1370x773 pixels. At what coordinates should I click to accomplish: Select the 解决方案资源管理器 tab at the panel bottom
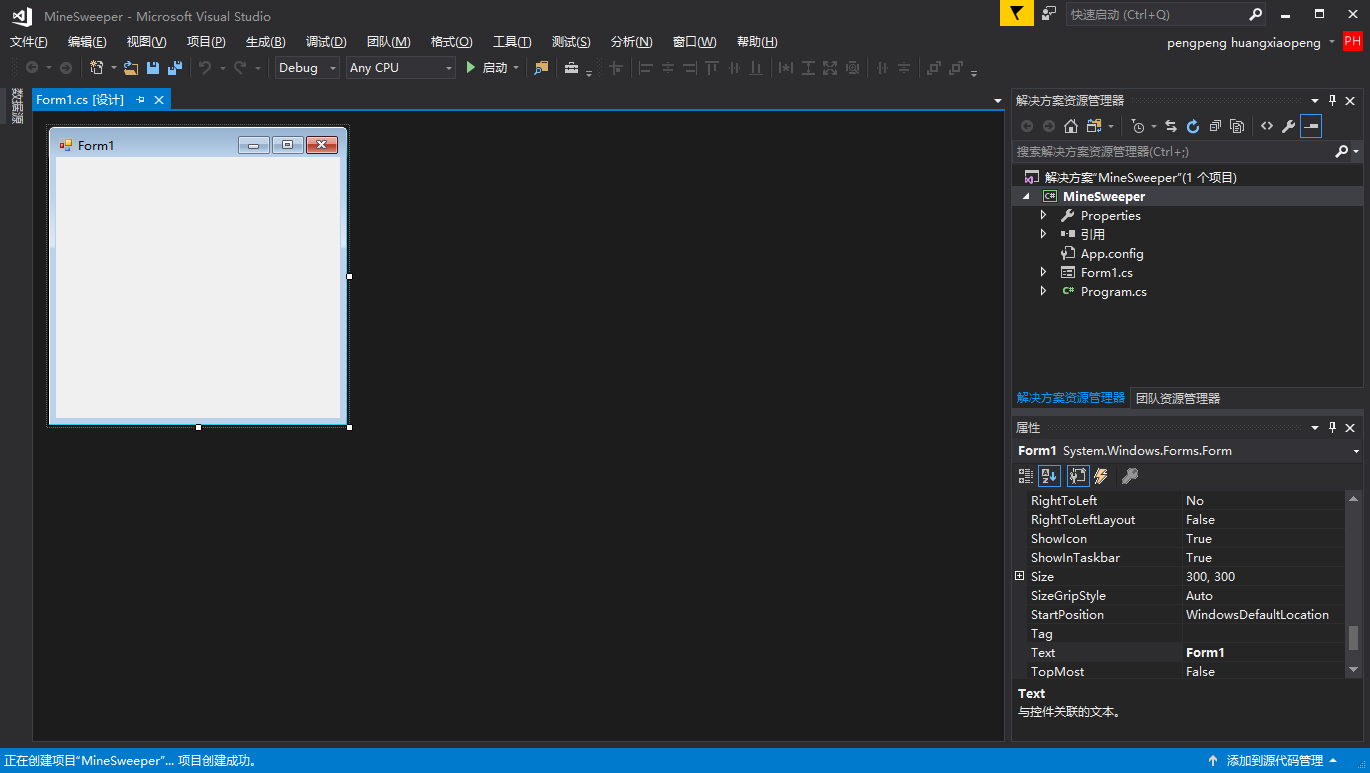click(1071, 398)
